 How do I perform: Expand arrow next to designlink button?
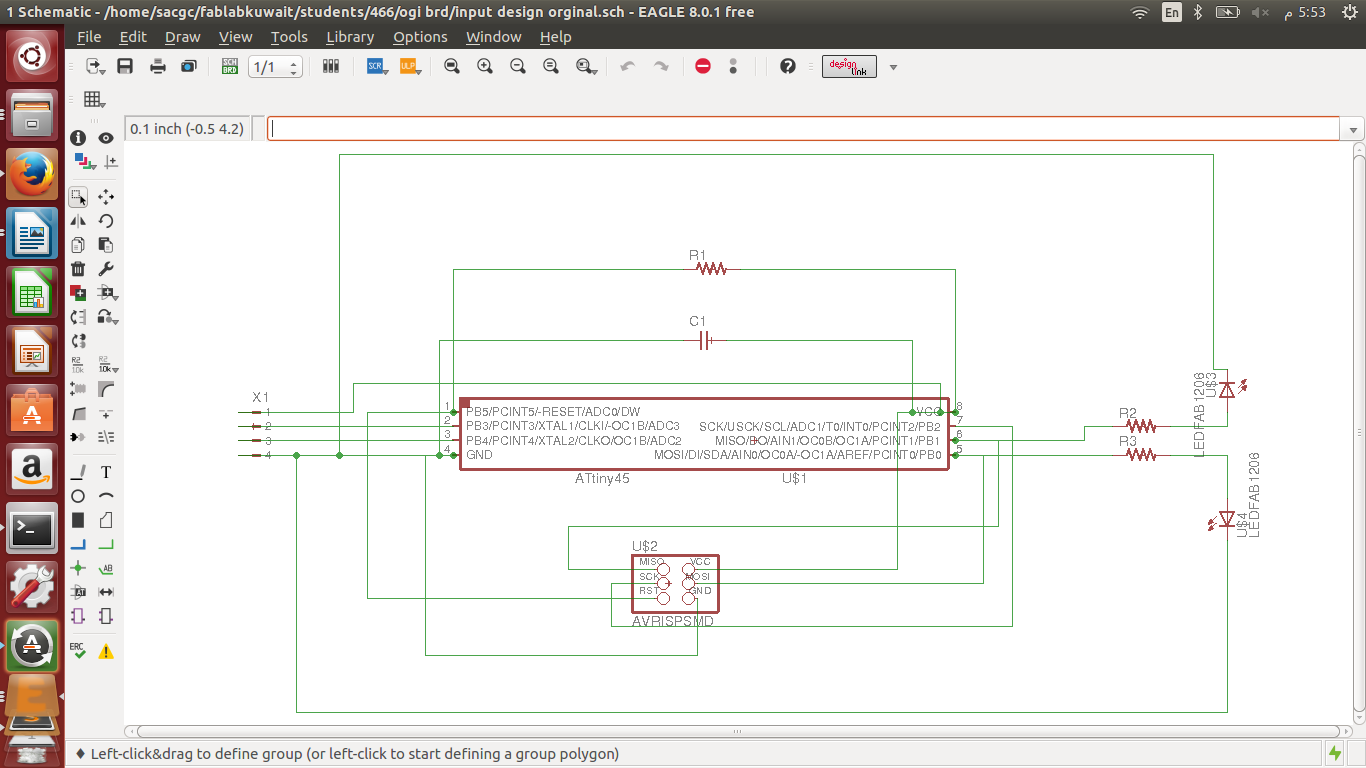point(893,67)
